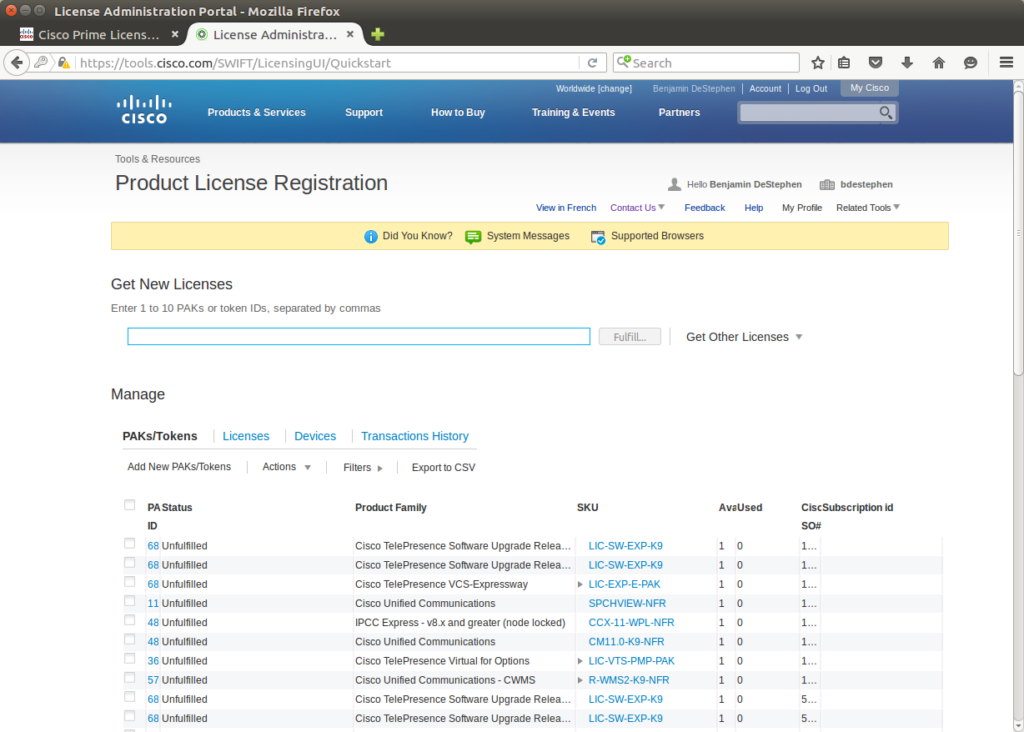
Task: Click the Firefox back arrow button
Action: (x=16, y=63)
